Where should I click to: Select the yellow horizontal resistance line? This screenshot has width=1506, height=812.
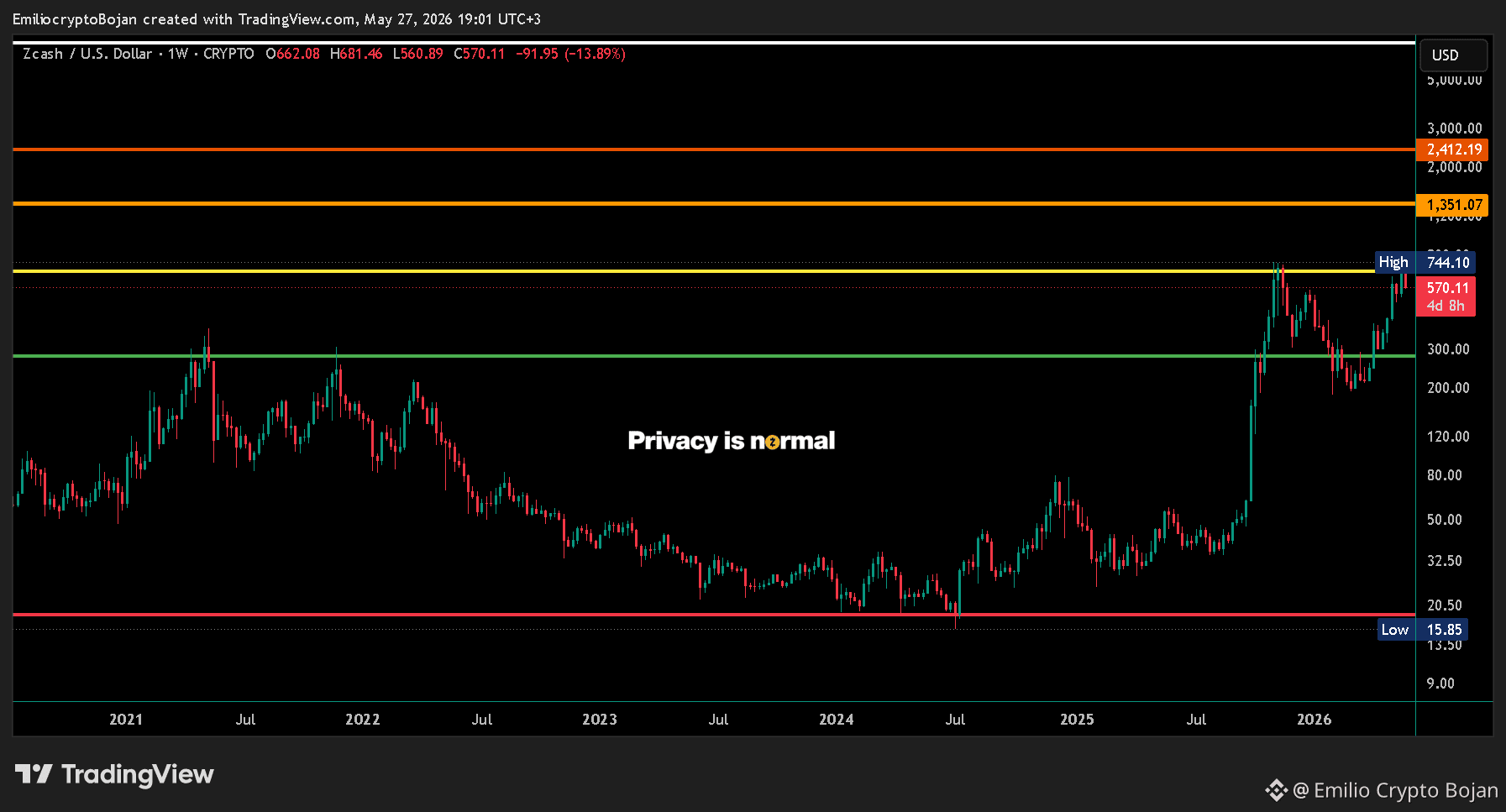pyautogui.click(x=694, y=271)
